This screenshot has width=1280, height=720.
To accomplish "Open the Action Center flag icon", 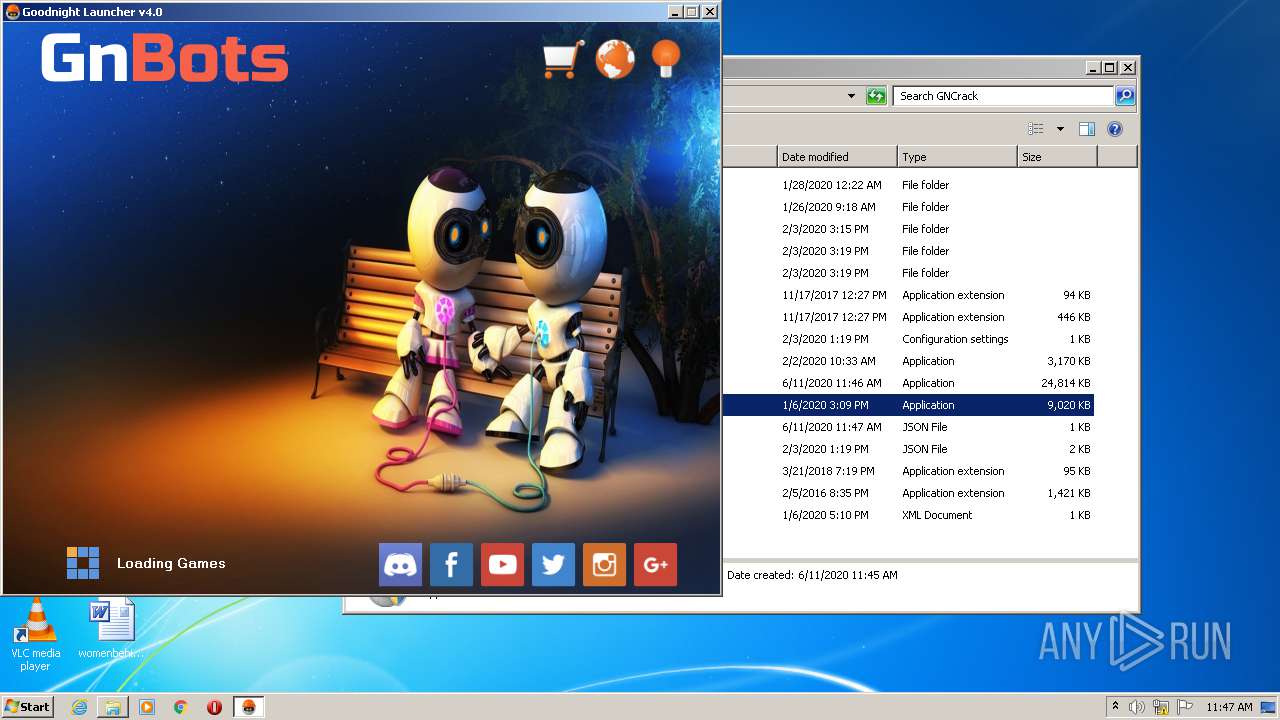I will click(x=1185, y=707).
